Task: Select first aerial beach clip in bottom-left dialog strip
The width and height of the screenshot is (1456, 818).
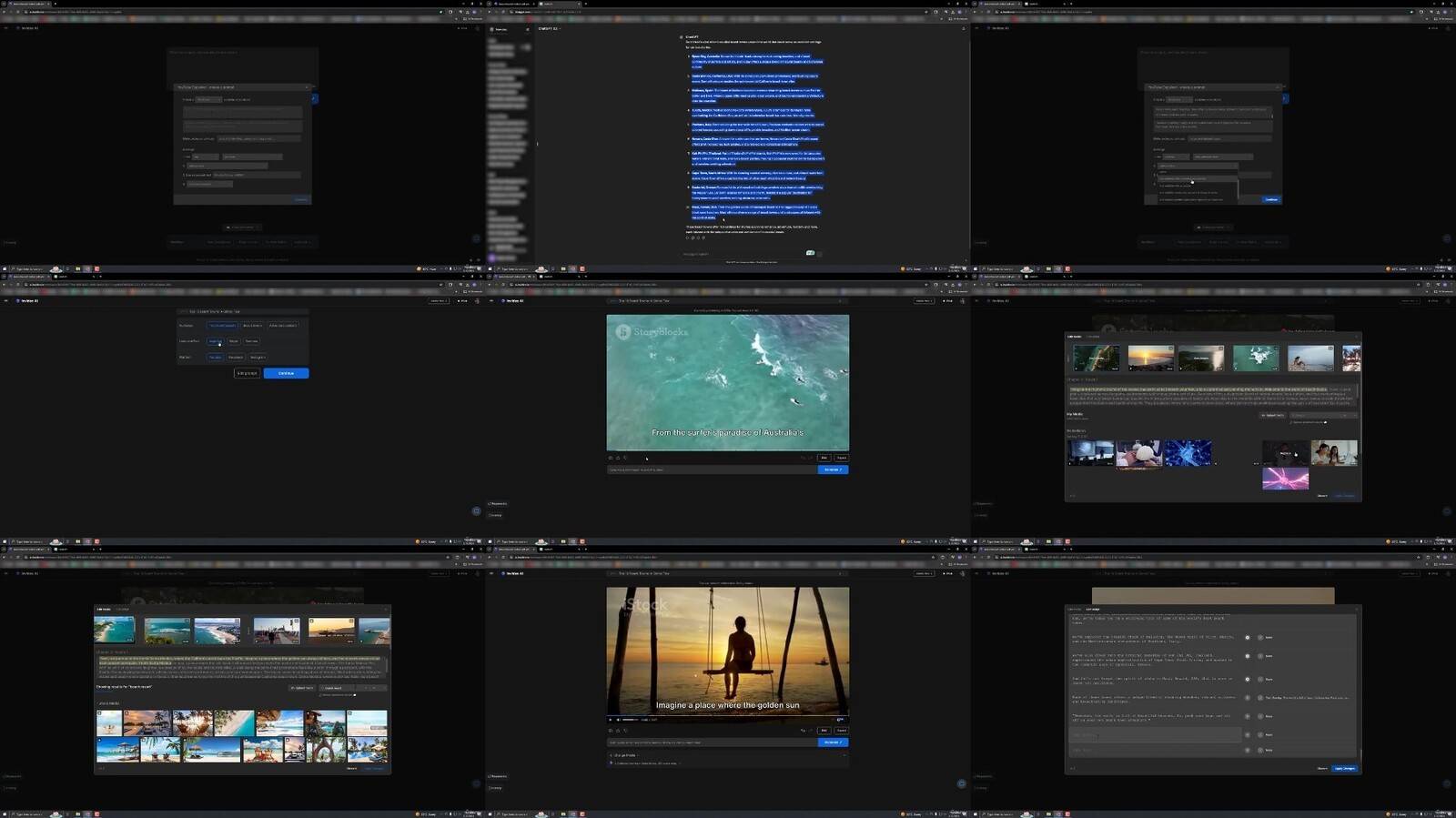Action: tap(115, 630)
